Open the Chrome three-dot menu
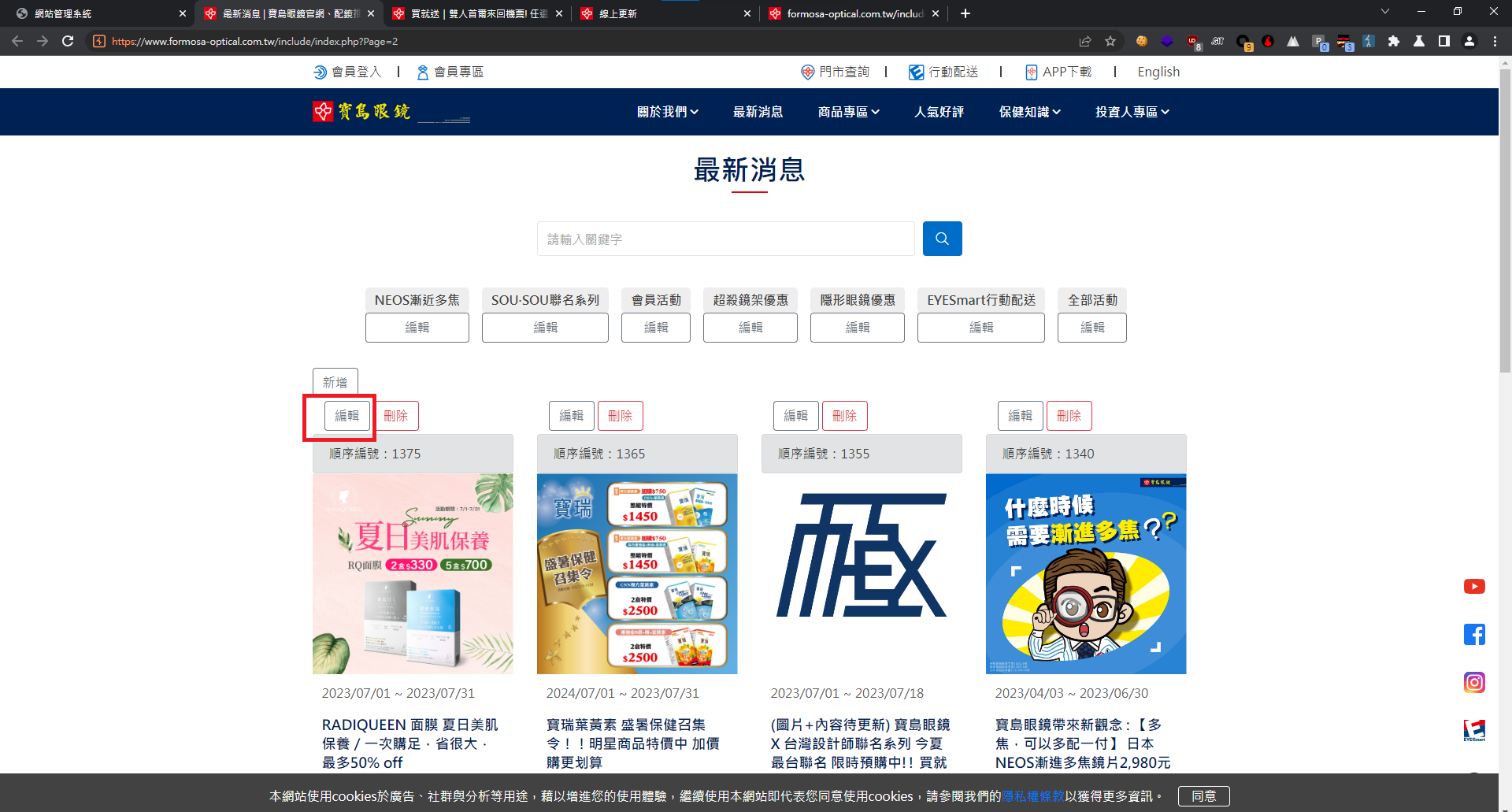1512x812 pixels. (1495, 41)
